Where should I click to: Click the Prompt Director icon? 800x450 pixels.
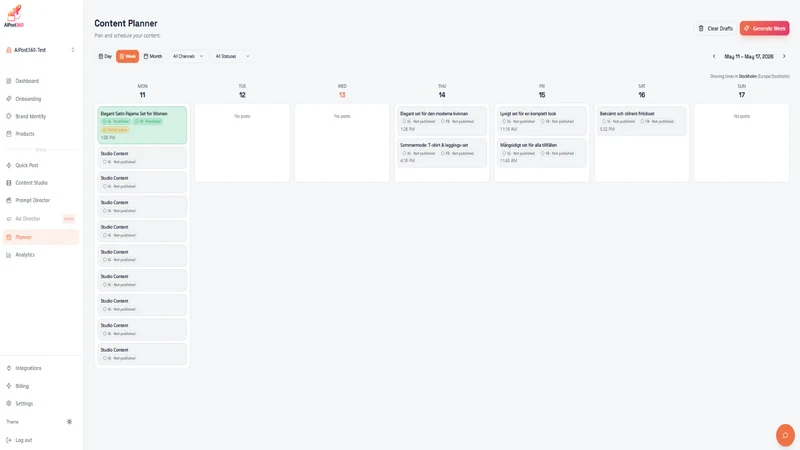[9, 201]
